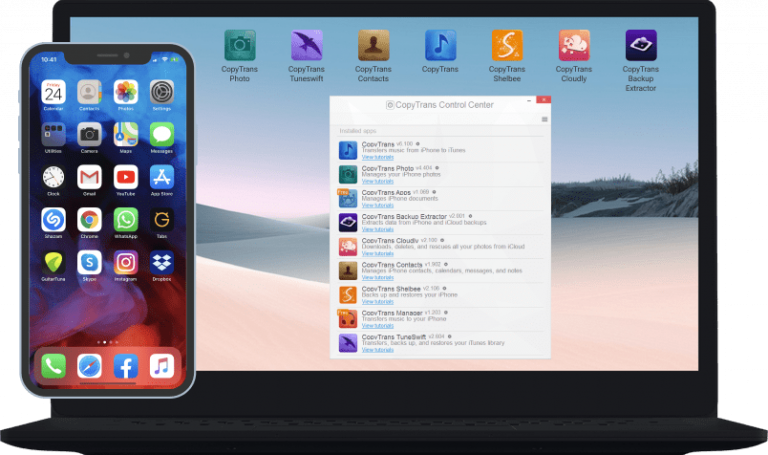Open WhatsApp on the iPhone
The image size is (768, 455).
coord(126,220)
